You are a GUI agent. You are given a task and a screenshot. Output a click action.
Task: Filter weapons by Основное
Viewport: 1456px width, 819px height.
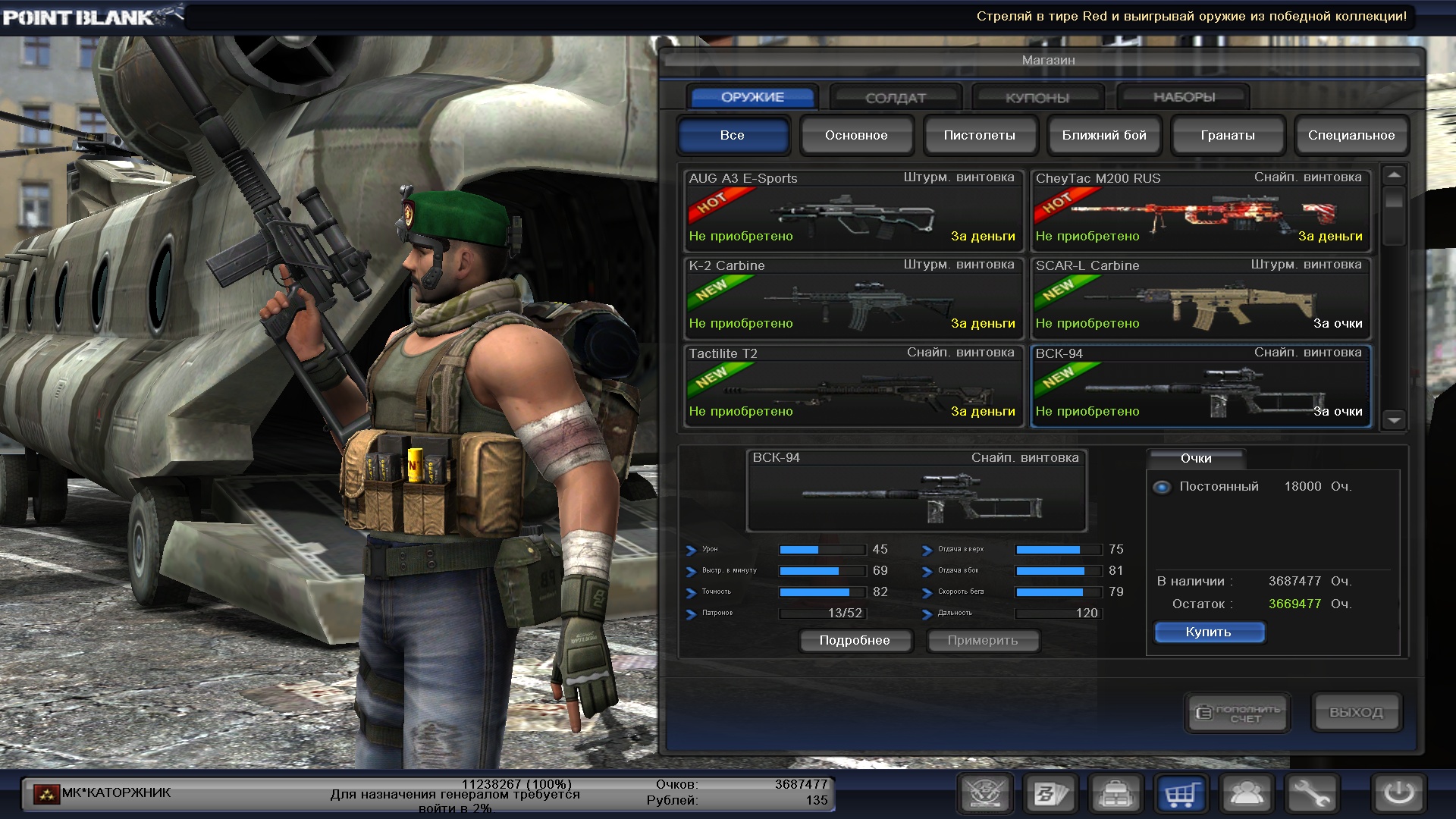(856, 135)
